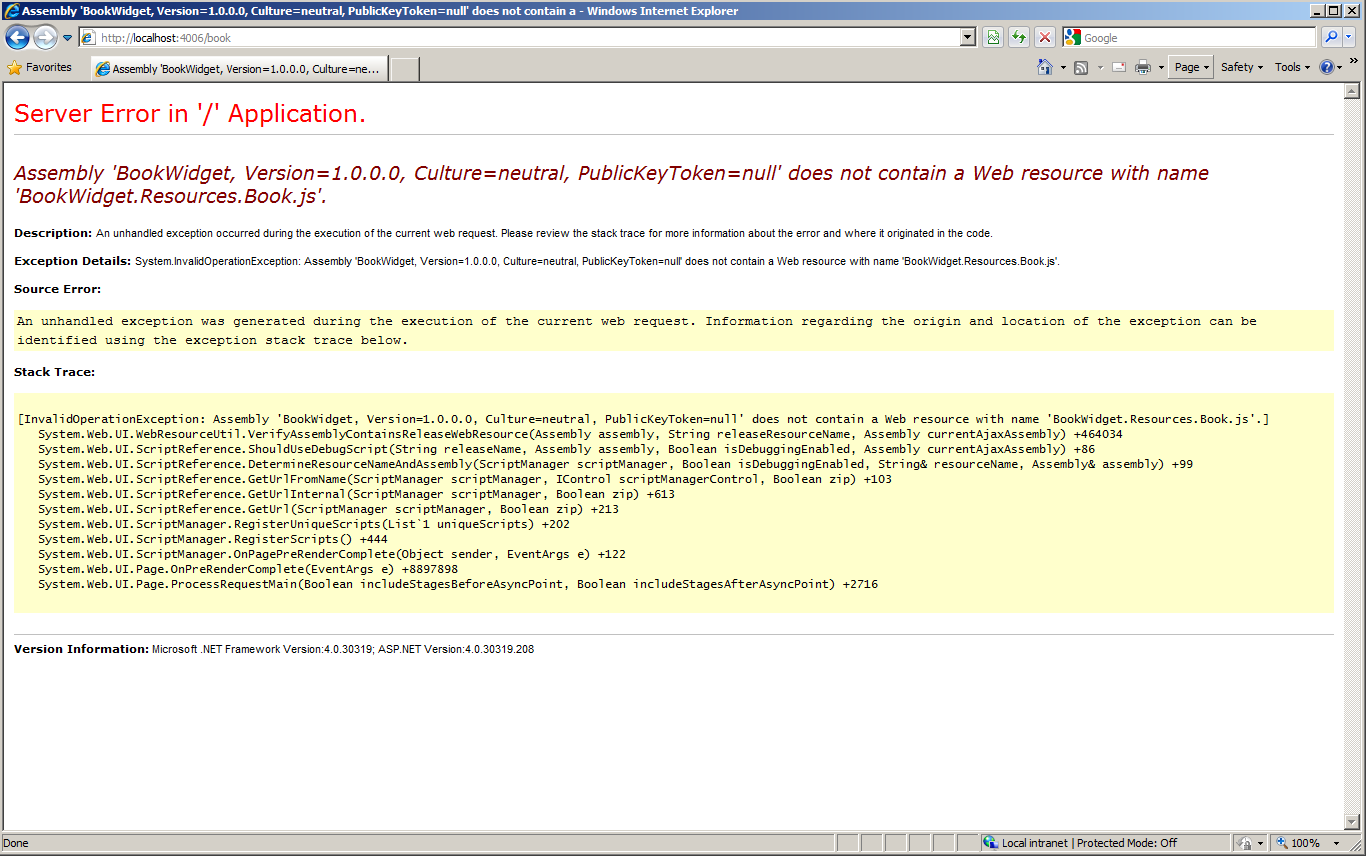The height and width of the screenshot is (856, 1366).
Task: Click the 'VerifyAssemblyContainsReleaseWebResource' stack line
Action: tap(580, 434)
